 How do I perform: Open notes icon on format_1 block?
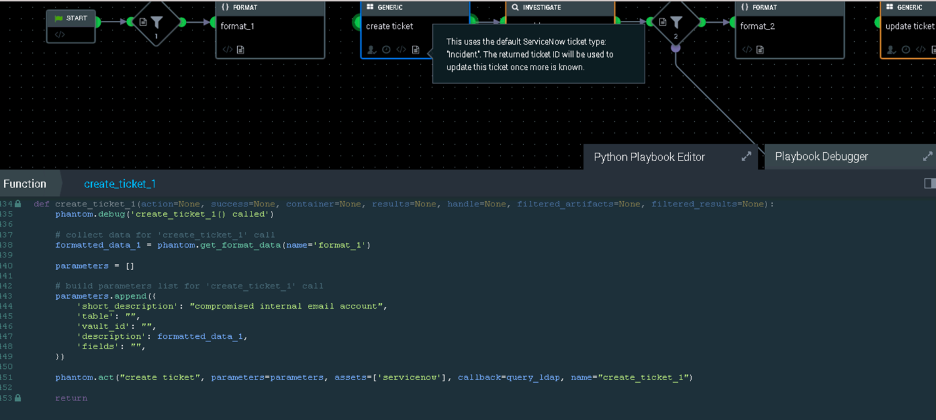(241, 49)
